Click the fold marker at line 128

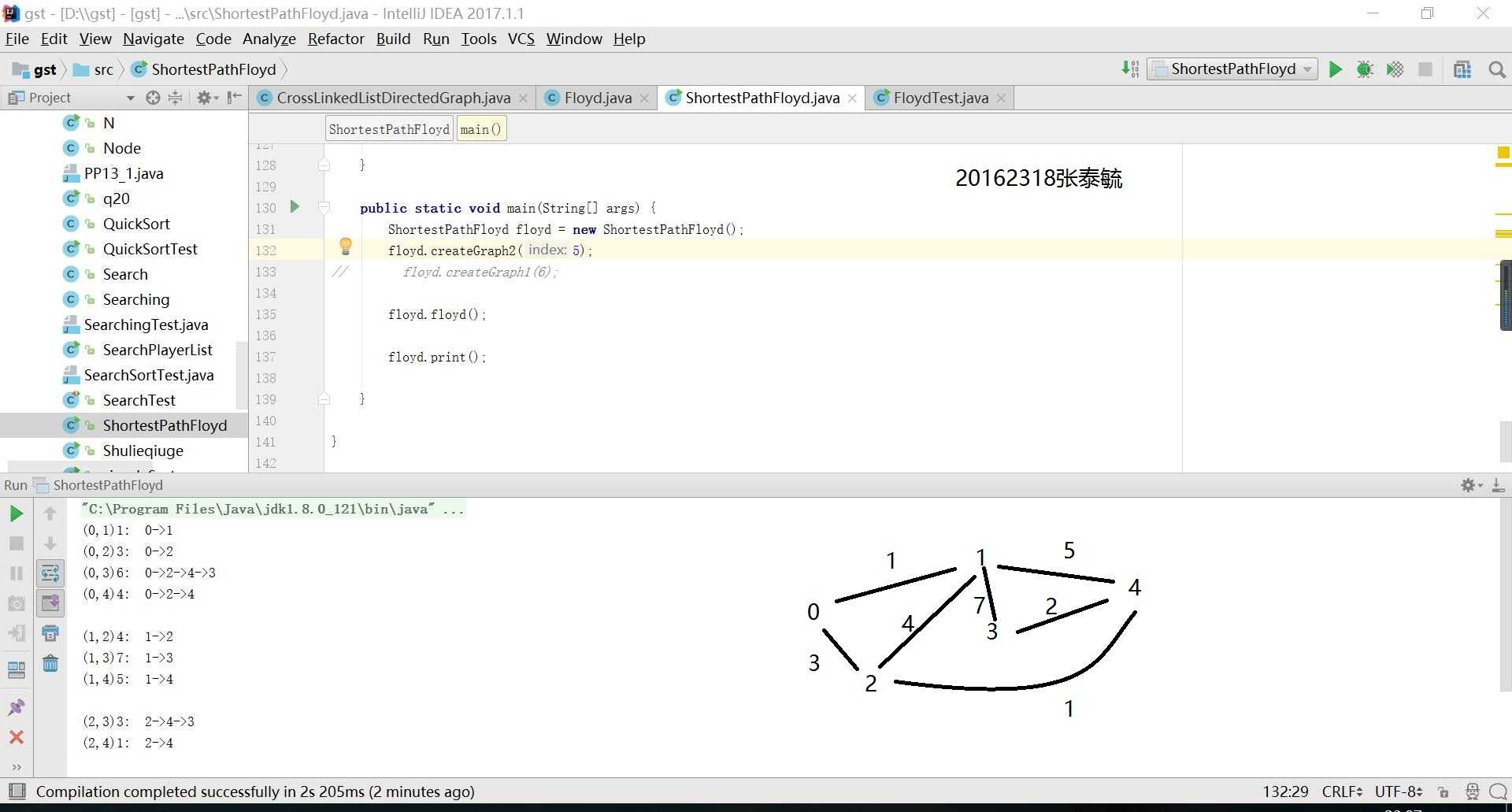324,165
